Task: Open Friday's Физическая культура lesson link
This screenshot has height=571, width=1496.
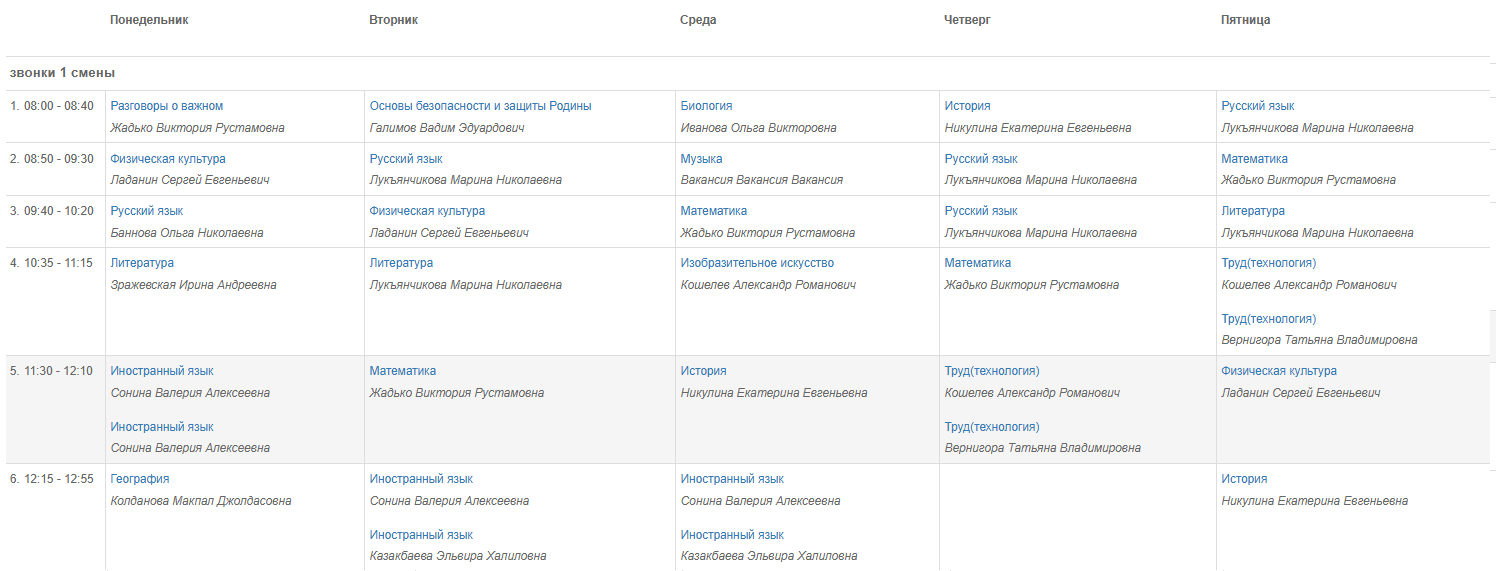Action: (x=1279, y=371)
